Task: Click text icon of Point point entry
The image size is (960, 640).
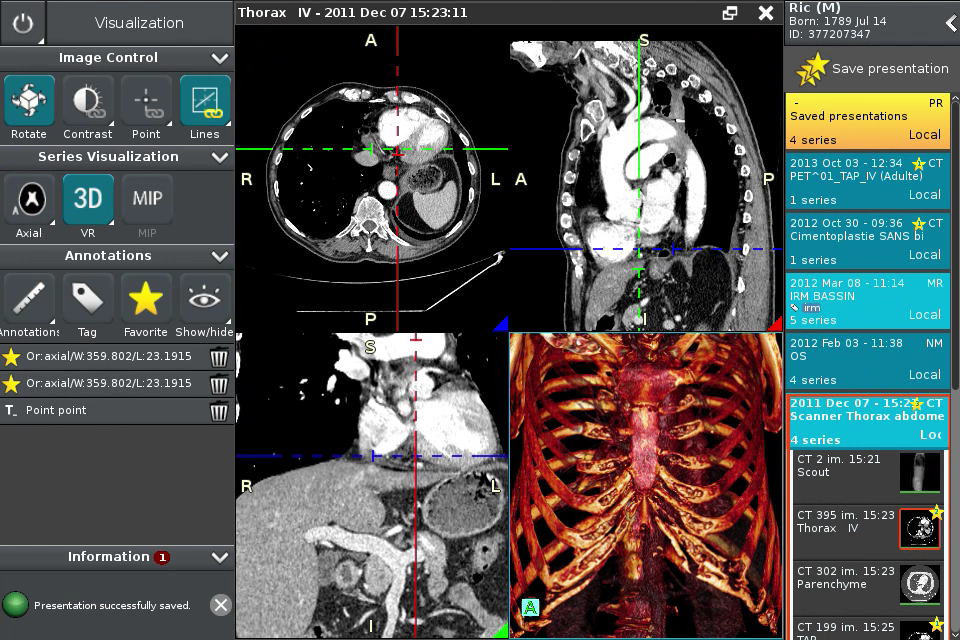Action: [11, 410]
